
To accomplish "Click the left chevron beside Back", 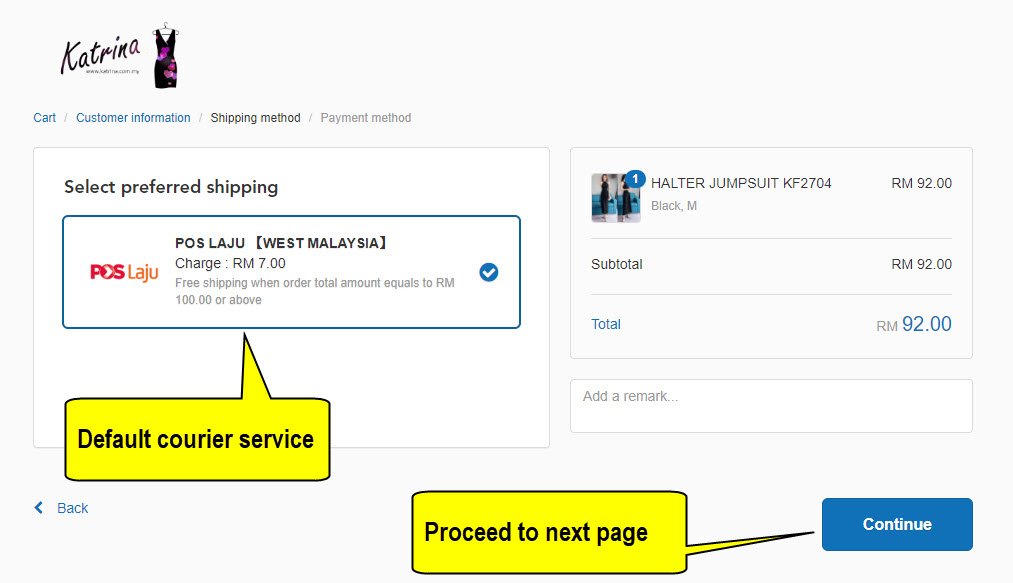I will pos(39,508).
